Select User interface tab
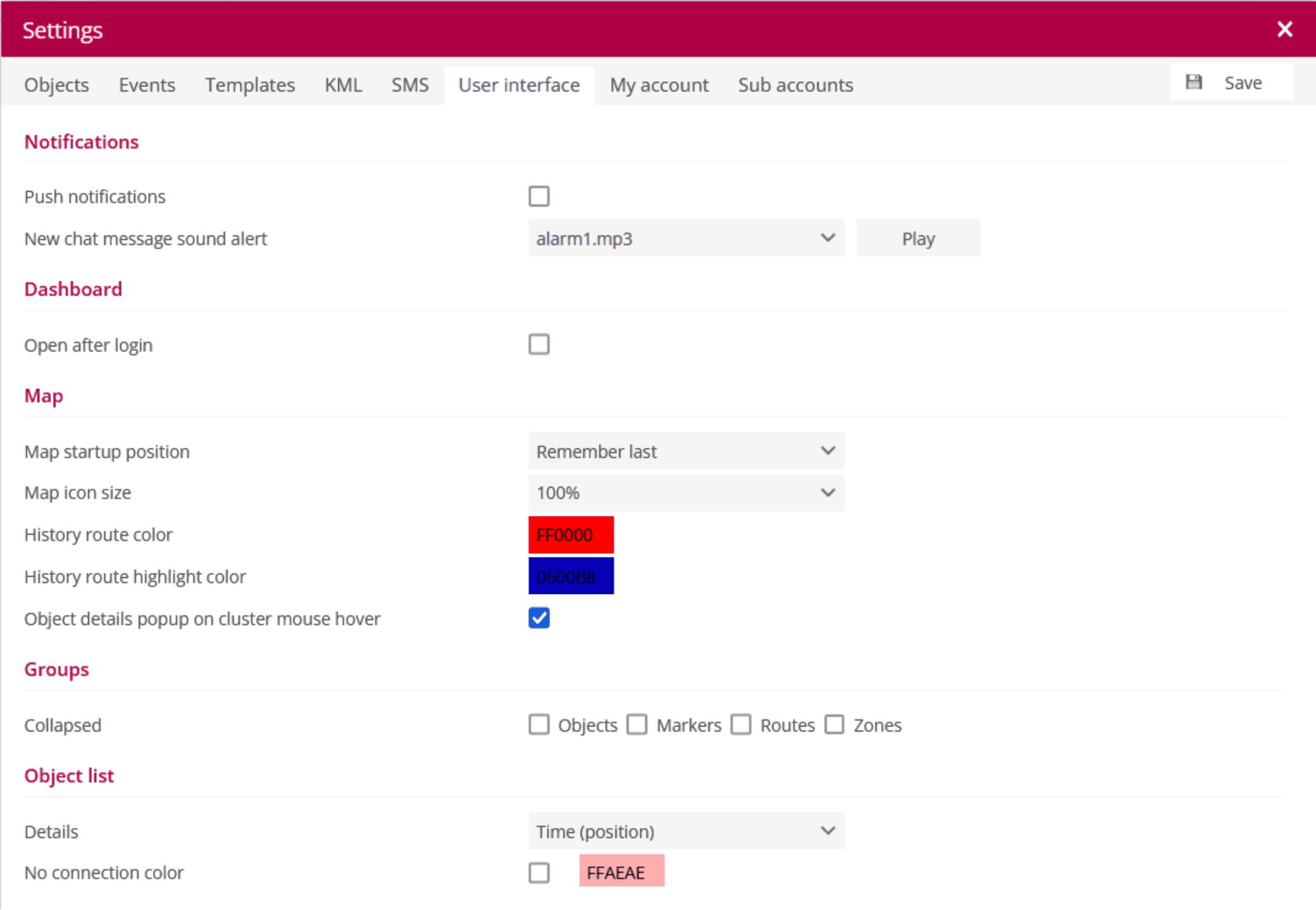Viewport: 1316px width, 910px height. tap(519, 85)
